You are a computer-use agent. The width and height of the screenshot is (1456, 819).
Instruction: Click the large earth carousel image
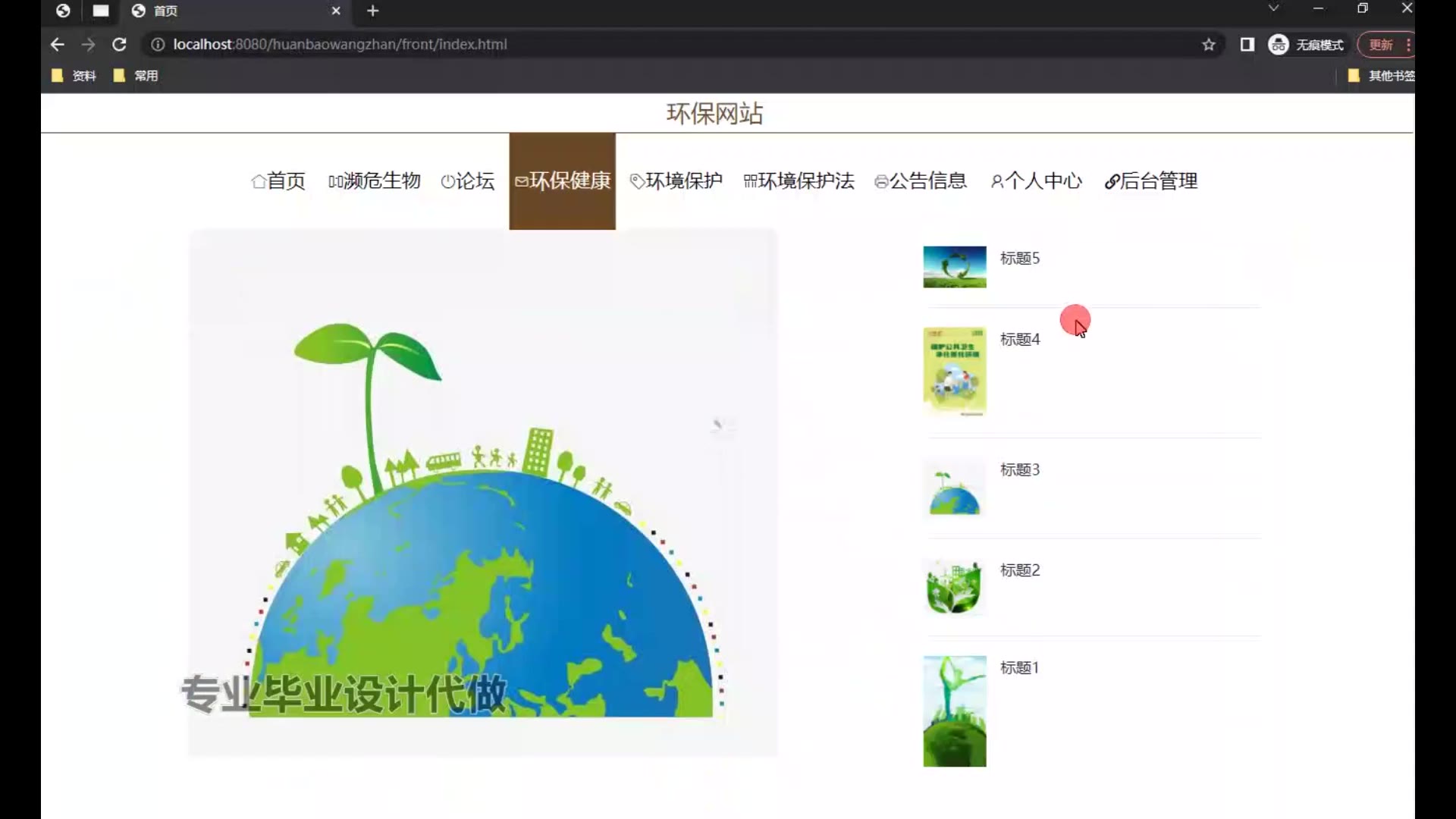483,493
